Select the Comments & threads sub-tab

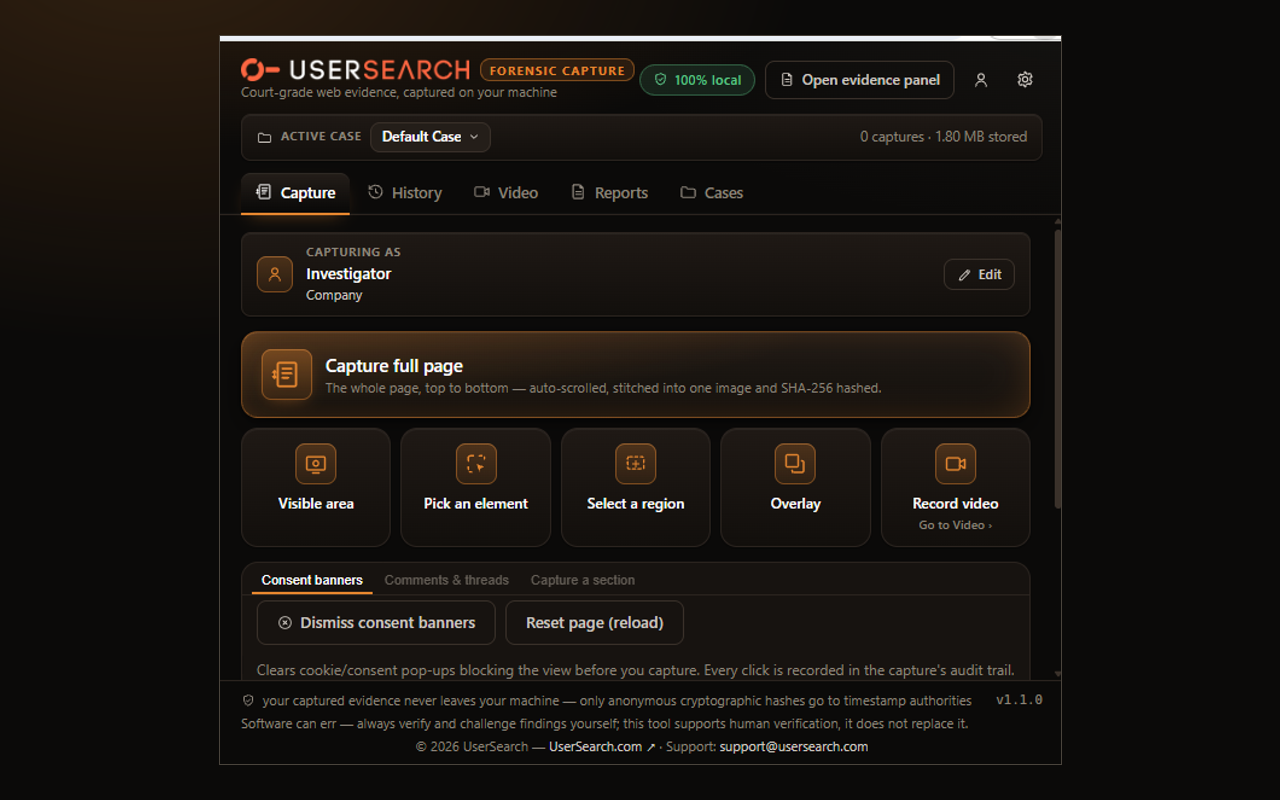pos(447,580)
